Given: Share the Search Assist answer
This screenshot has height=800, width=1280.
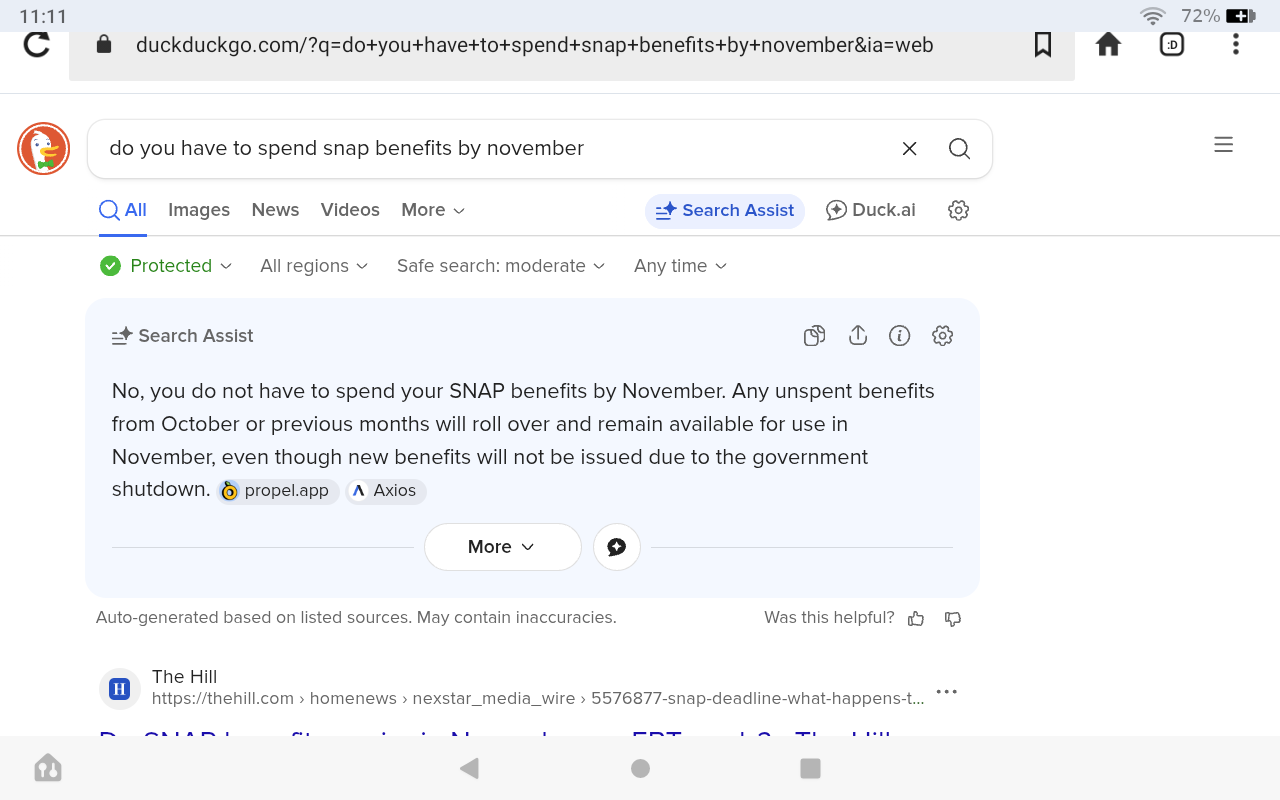Looking at the screenshot, I should coord(857,336).
